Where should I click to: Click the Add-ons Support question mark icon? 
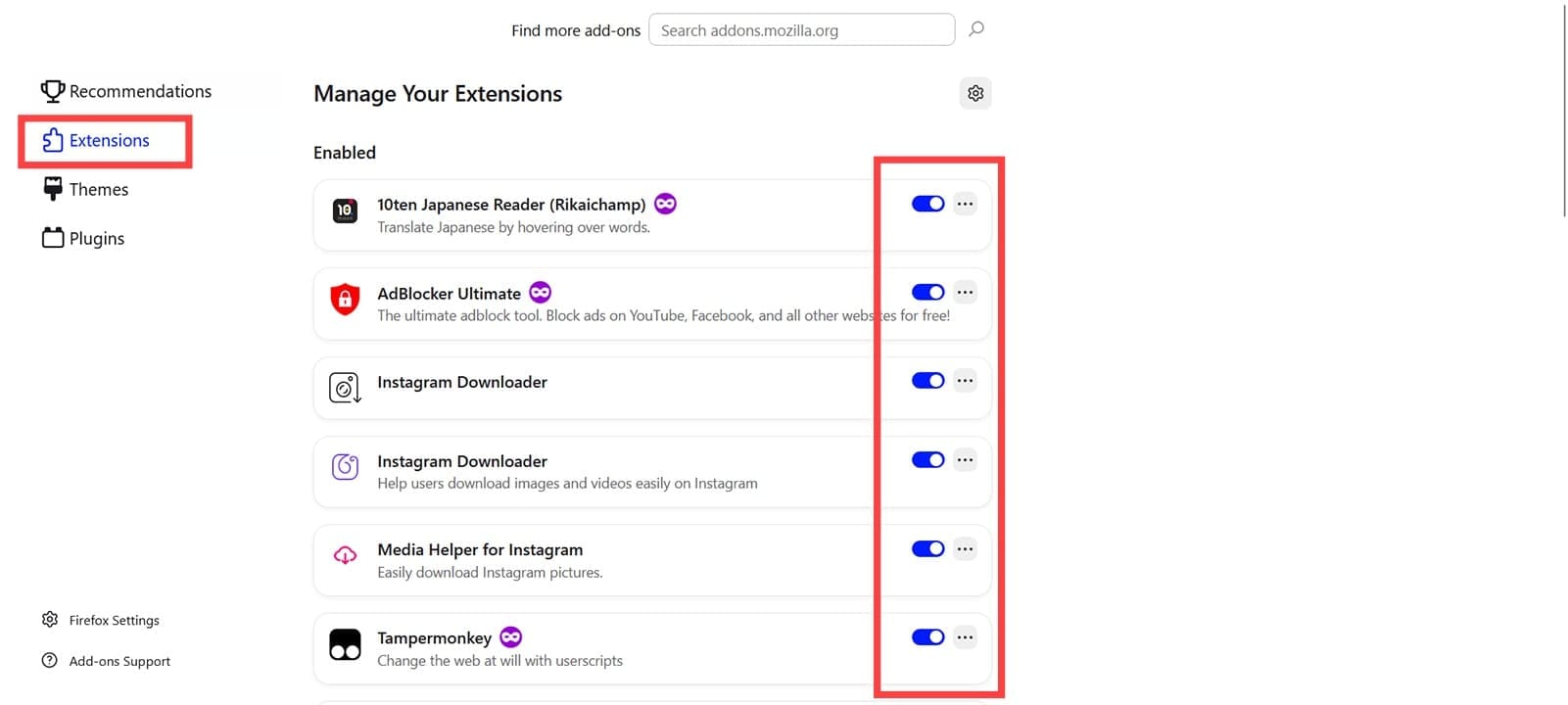50,661
